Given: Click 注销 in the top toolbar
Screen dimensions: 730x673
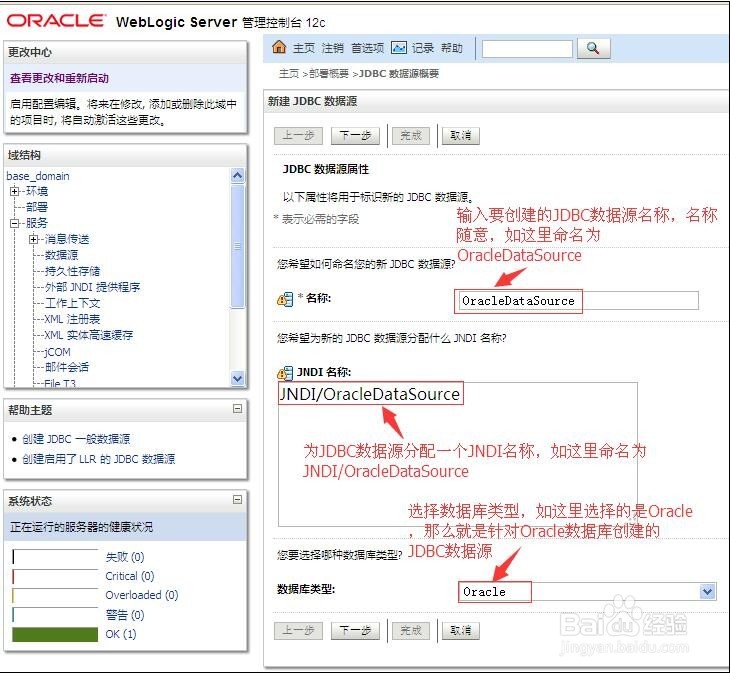Looking at the screenshot, I should coord(332,48).
